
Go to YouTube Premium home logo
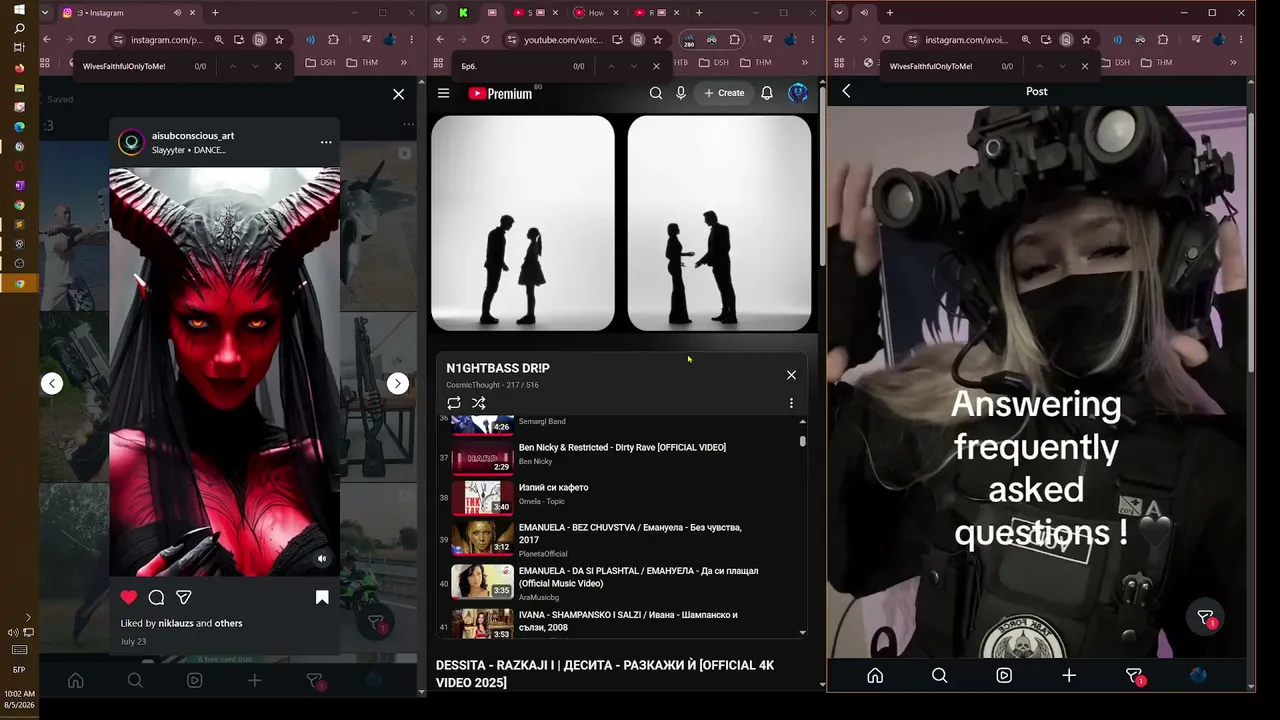(500, 93)
